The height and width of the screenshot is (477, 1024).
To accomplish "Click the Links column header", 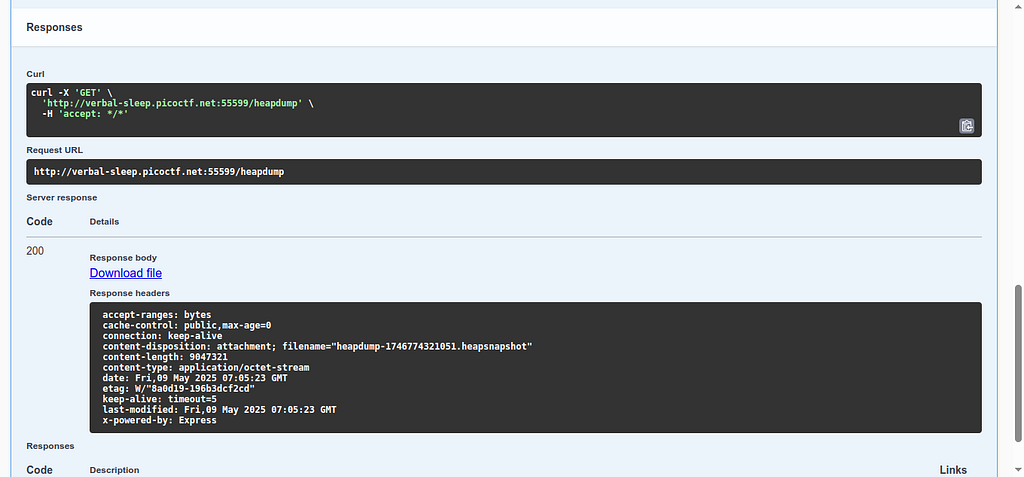I will [x=953, y=470].
